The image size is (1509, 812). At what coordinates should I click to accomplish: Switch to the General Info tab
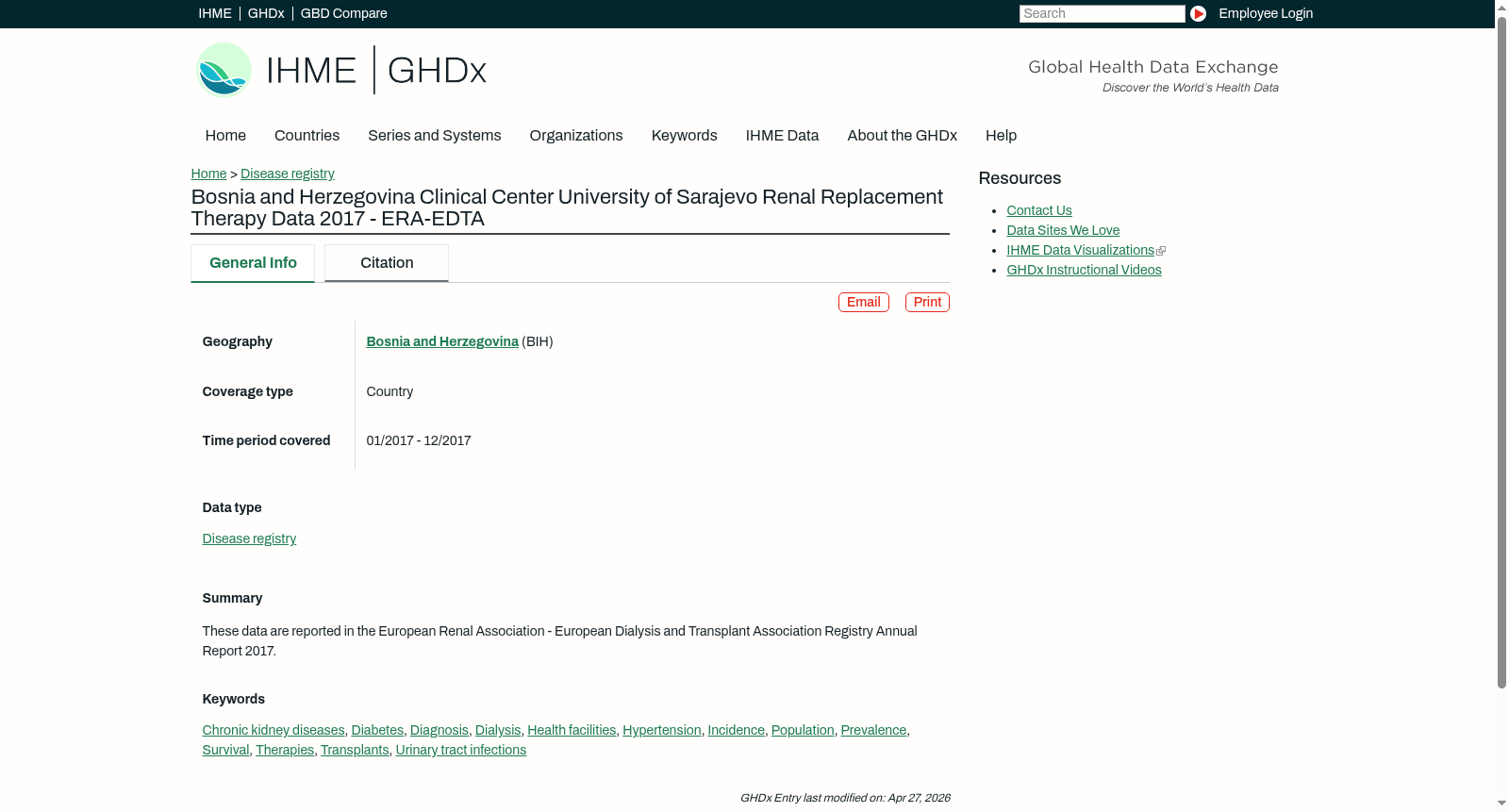coord(253,263)
